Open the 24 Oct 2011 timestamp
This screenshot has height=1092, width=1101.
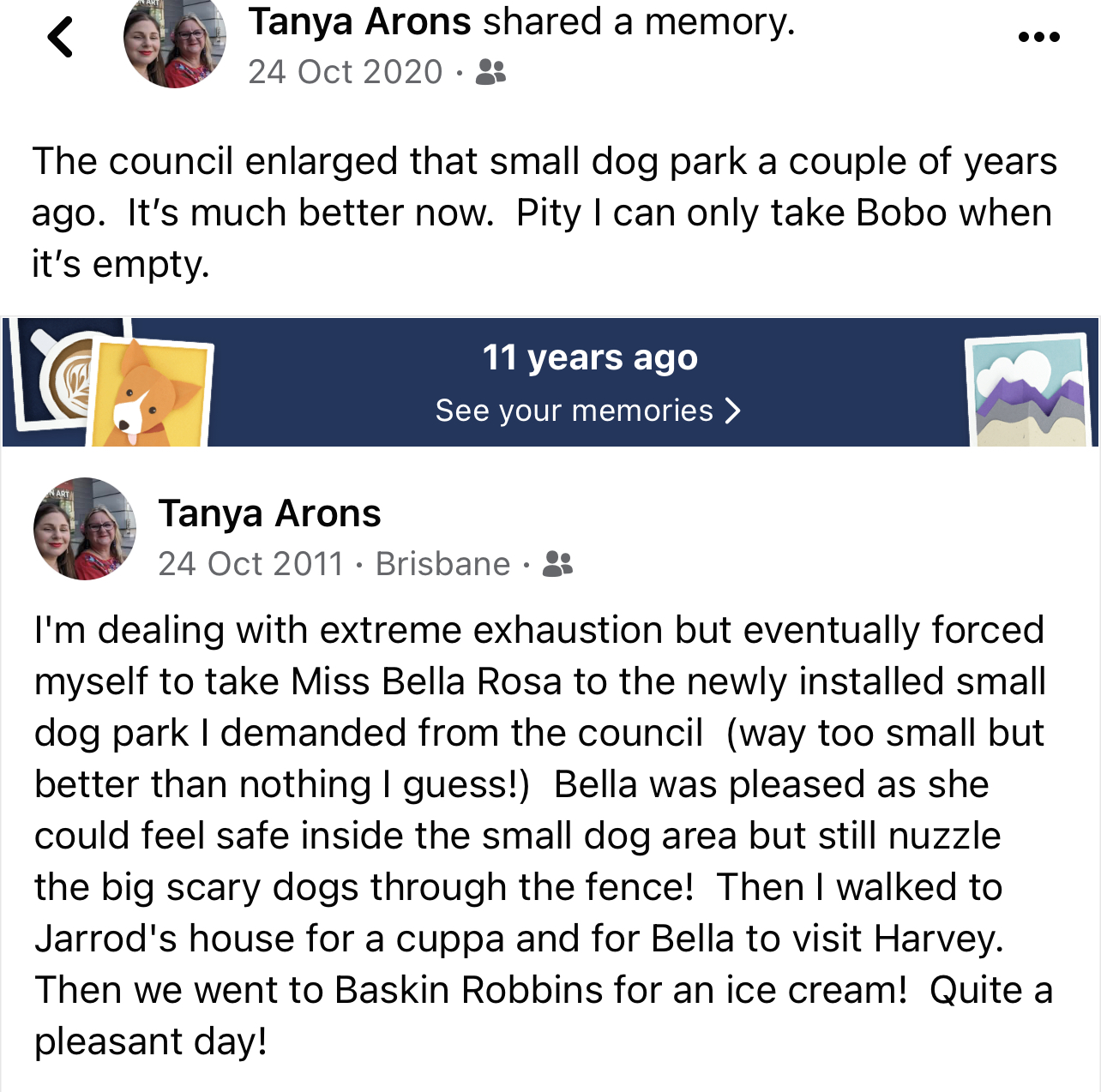tap(250, 564)
